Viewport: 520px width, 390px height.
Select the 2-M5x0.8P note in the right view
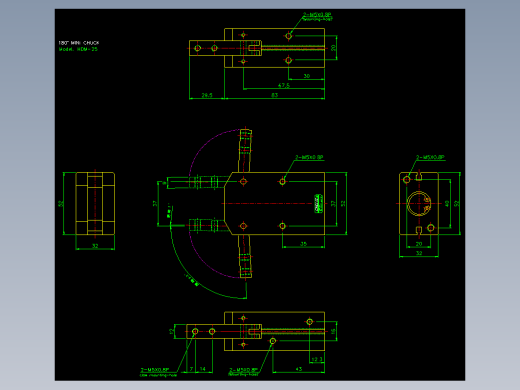(x=430, y=157)
